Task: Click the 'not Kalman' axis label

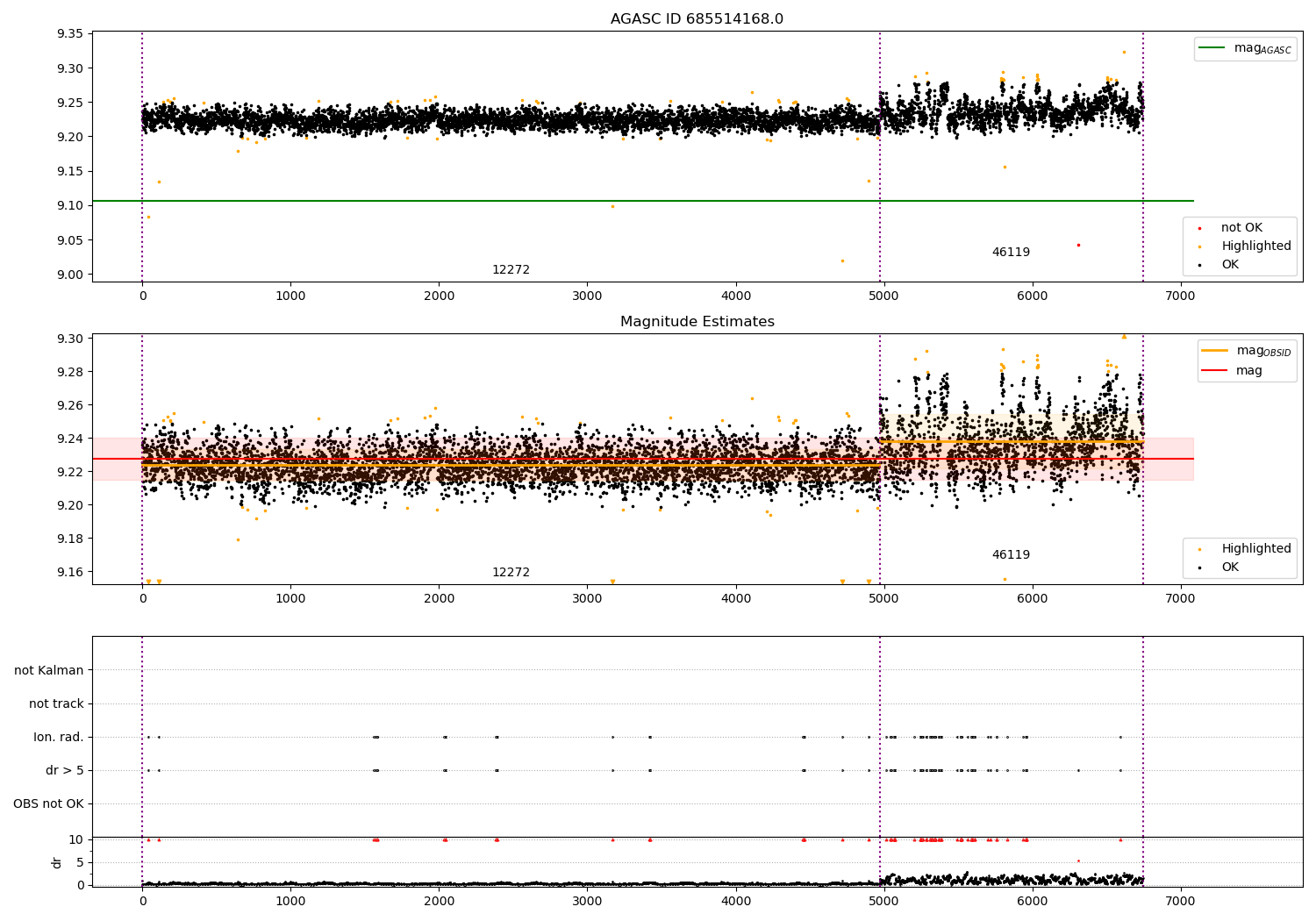Action: coord(49,670)
